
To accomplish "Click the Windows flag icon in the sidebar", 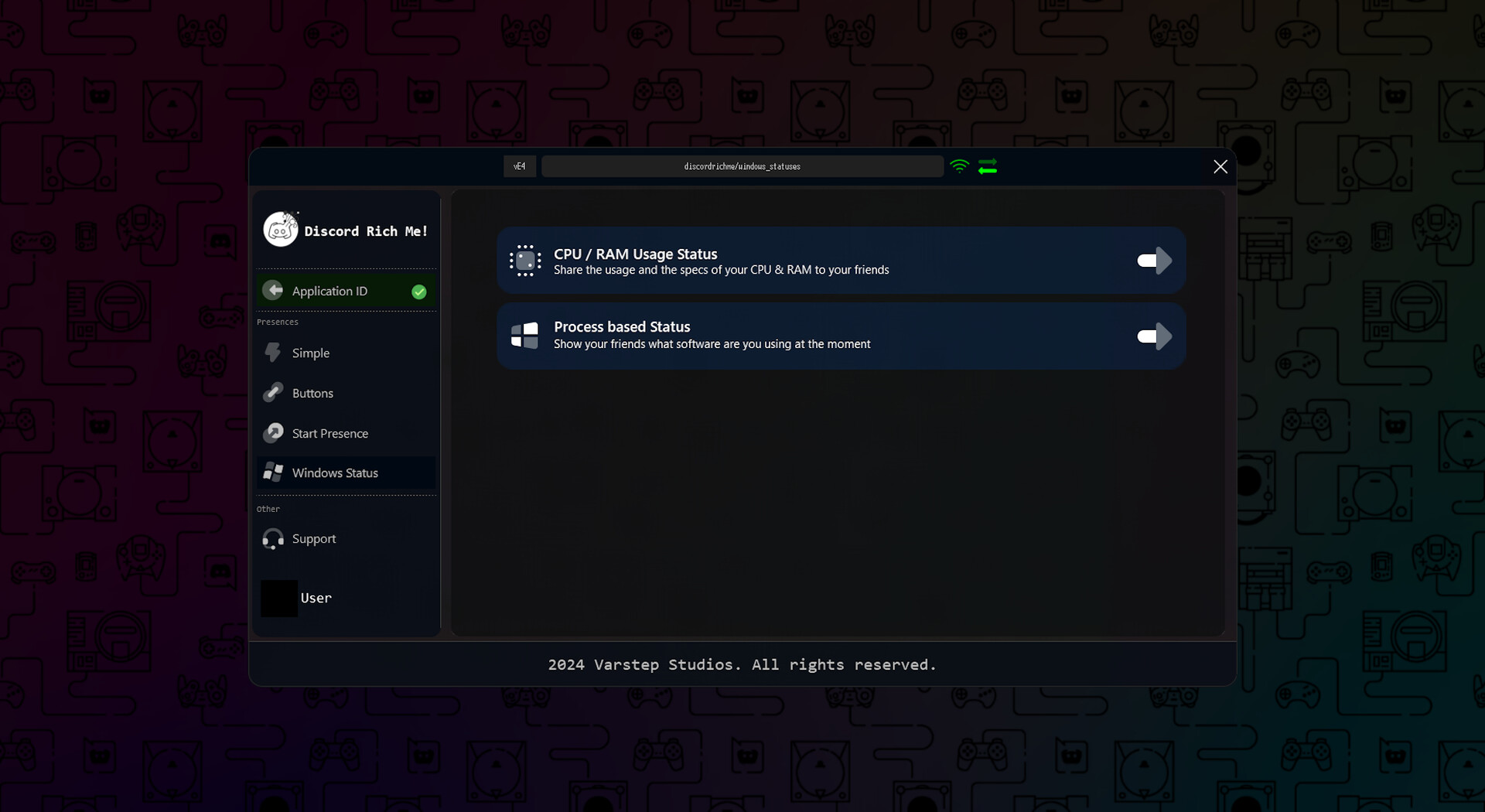I will pyautogui.click(x=273, y=473).
